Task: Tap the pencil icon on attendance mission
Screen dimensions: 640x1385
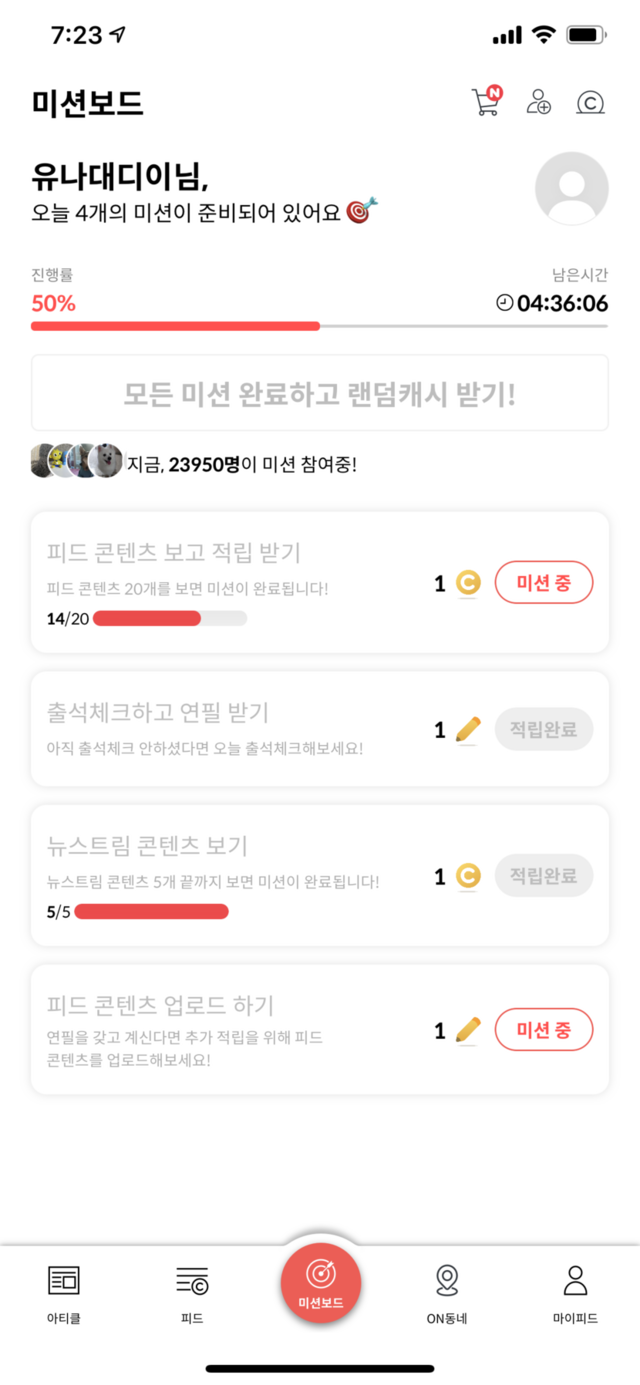Action: pyautogui.click(x=468, y=730)
